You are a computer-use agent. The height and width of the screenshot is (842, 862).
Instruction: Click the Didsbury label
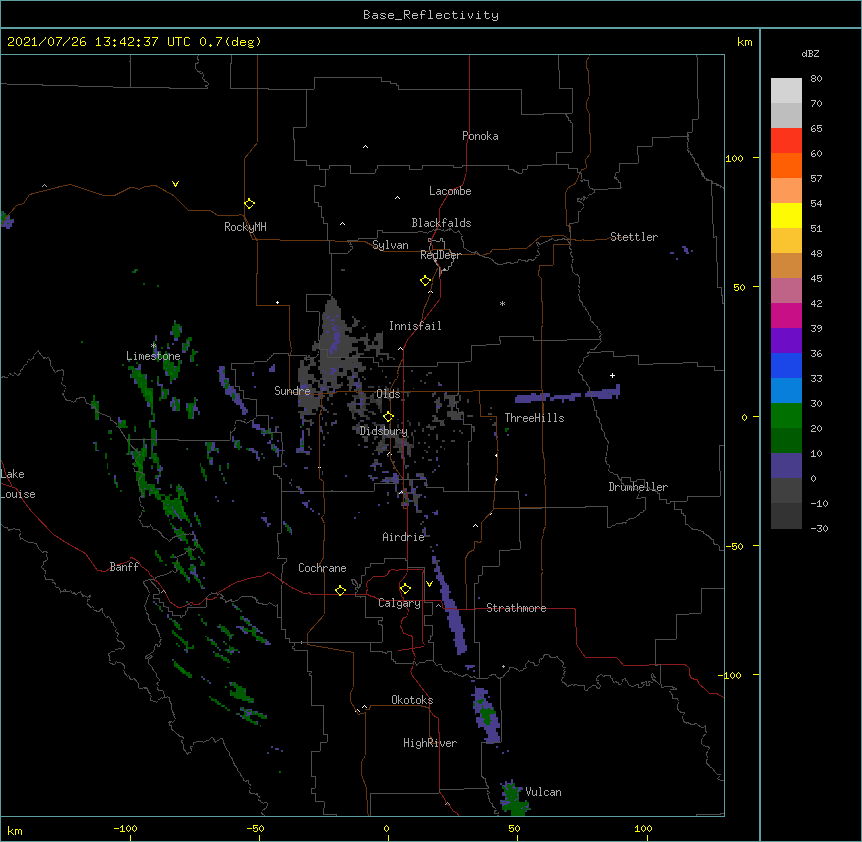coord(383,431)
